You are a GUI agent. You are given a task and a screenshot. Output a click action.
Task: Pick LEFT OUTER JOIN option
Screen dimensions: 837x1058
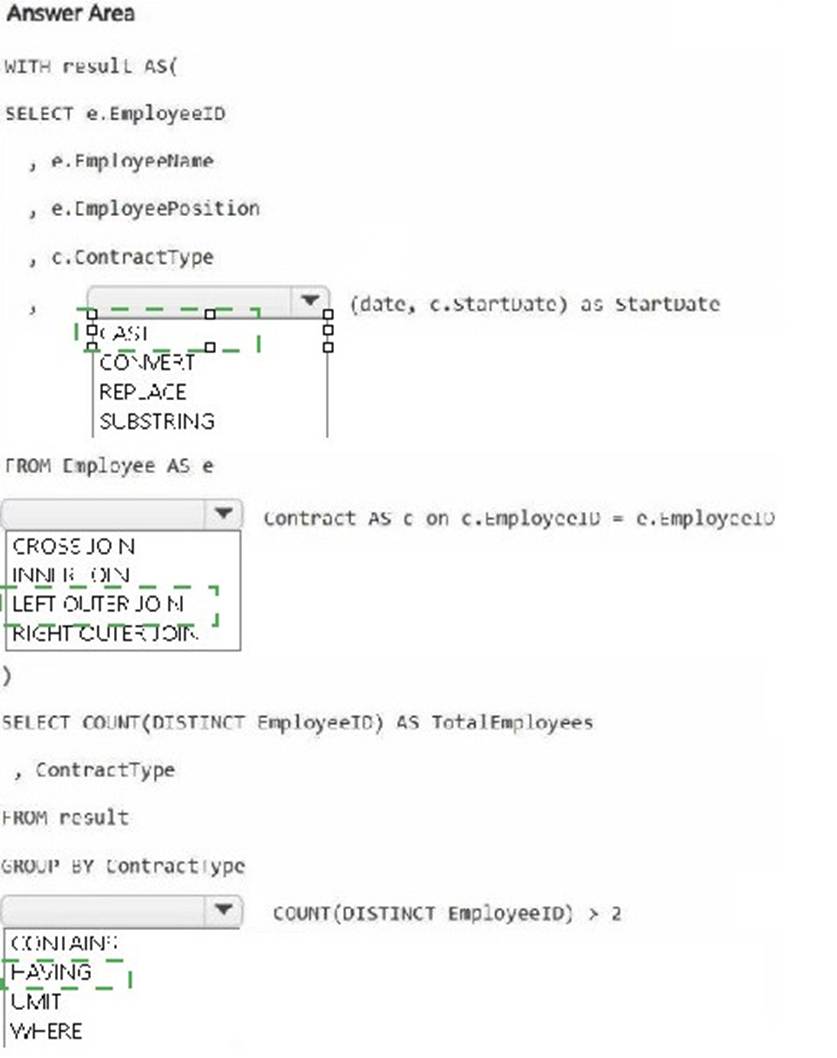click(x=98, y=603)
